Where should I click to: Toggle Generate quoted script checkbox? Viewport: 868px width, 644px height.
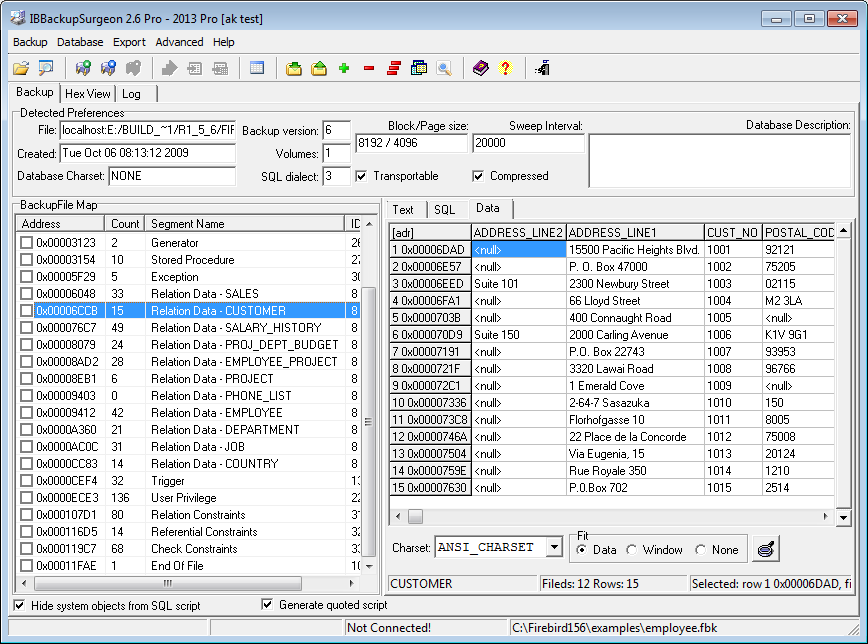tap(267, 605)
